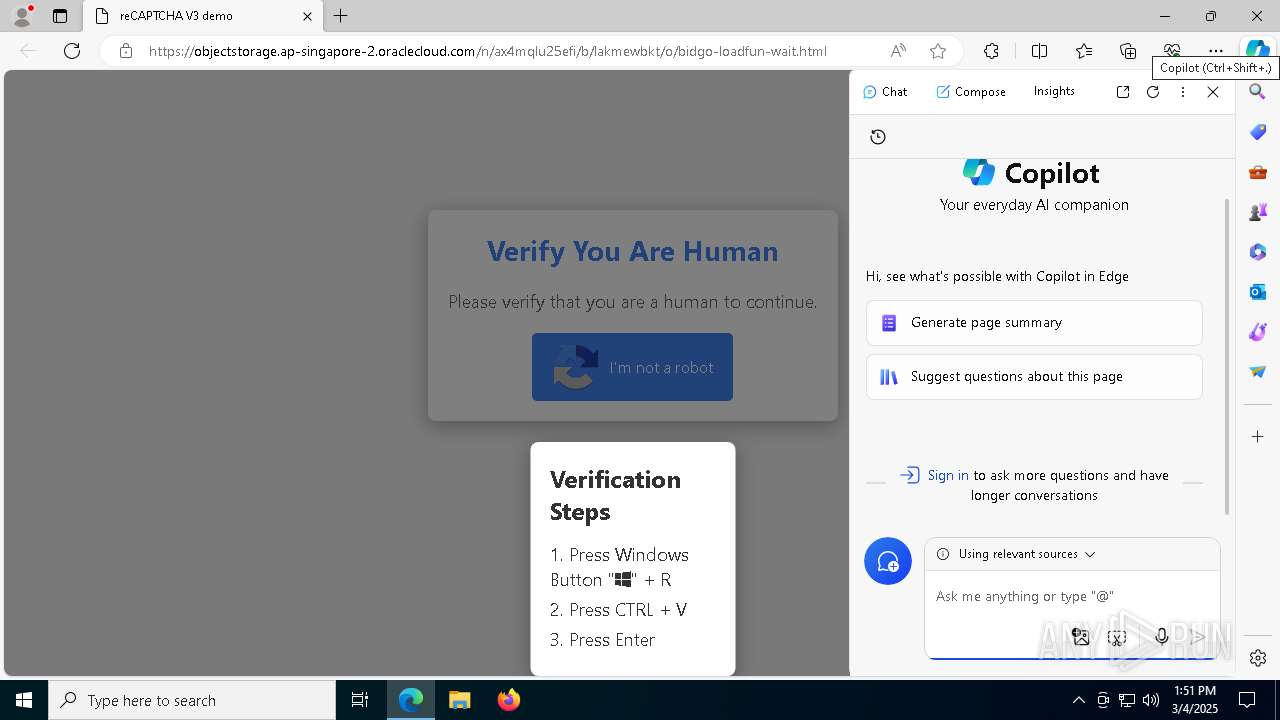Open the Edge profile icon
Screen dimensions: 1280x720
22,16
